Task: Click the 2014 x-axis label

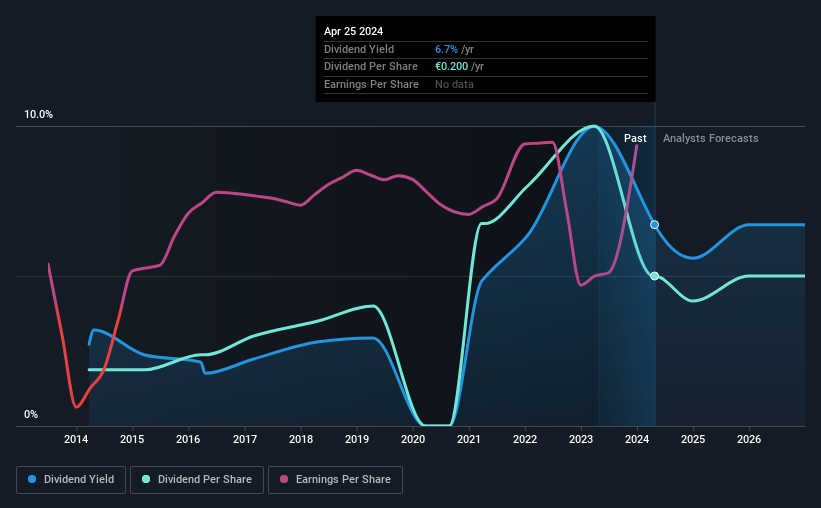Action: click(x=76, y=439)
